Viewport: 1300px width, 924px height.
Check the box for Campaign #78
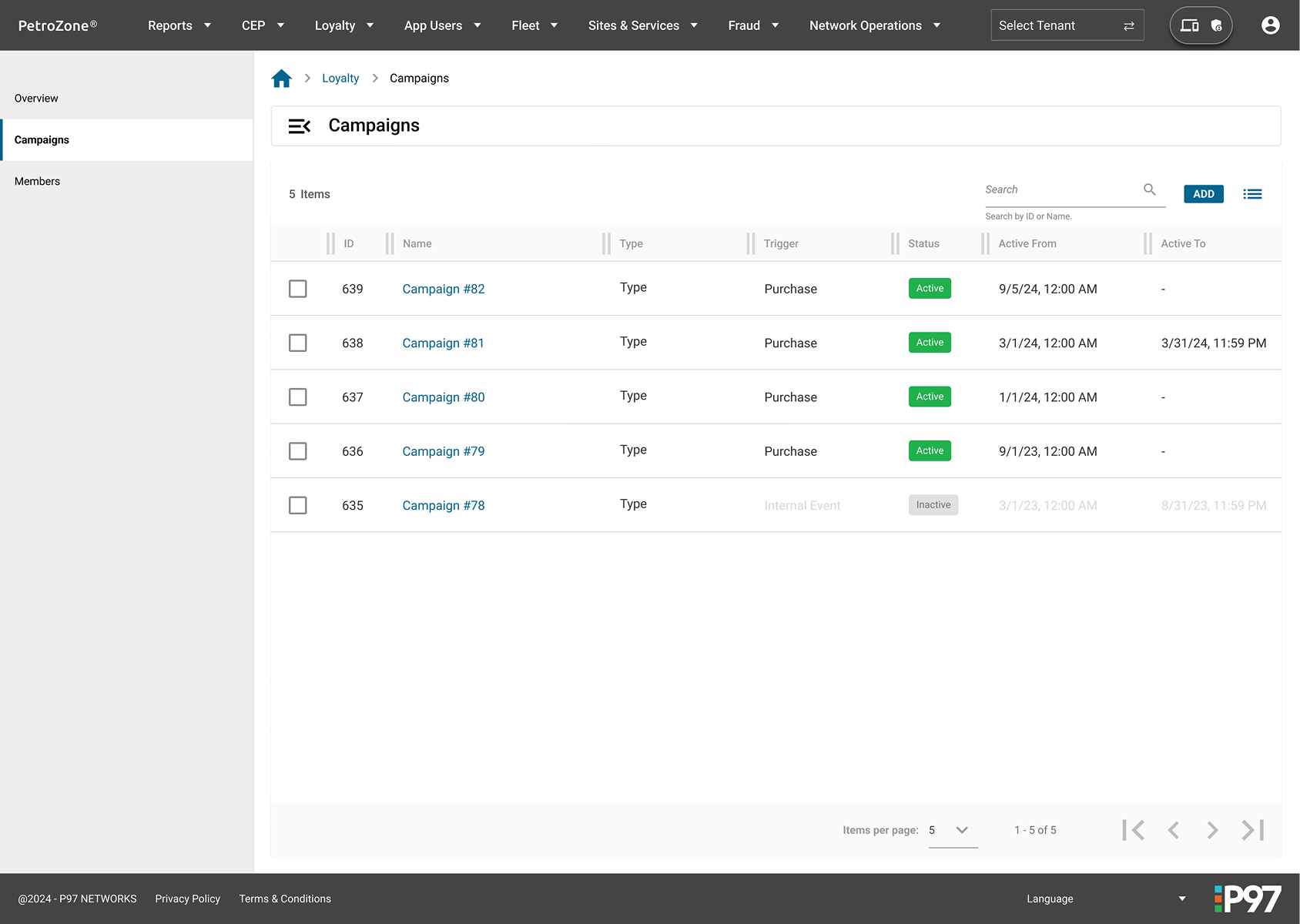298,505
